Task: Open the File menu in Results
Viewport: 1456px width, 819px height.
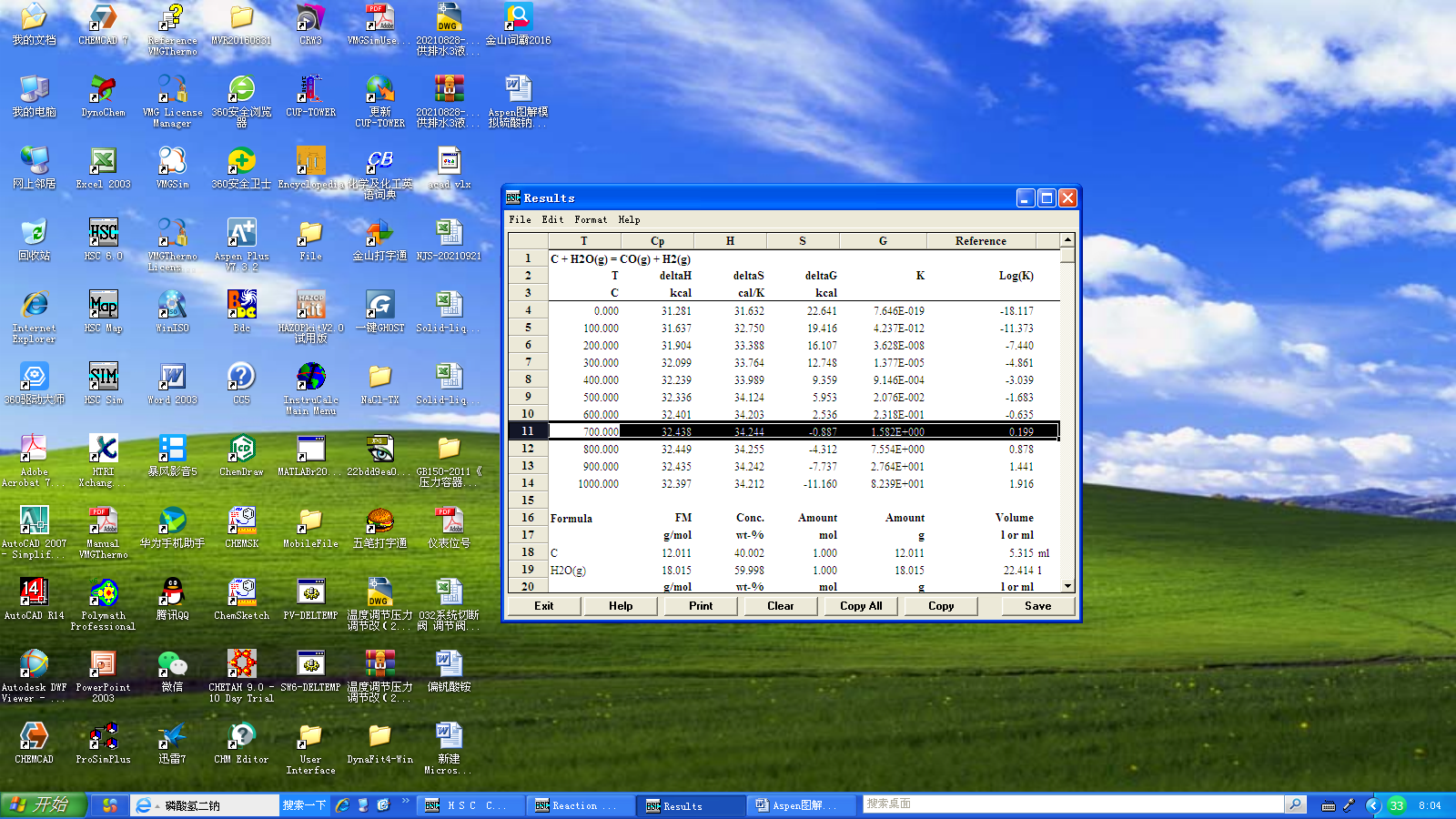Action: [520, 219]
